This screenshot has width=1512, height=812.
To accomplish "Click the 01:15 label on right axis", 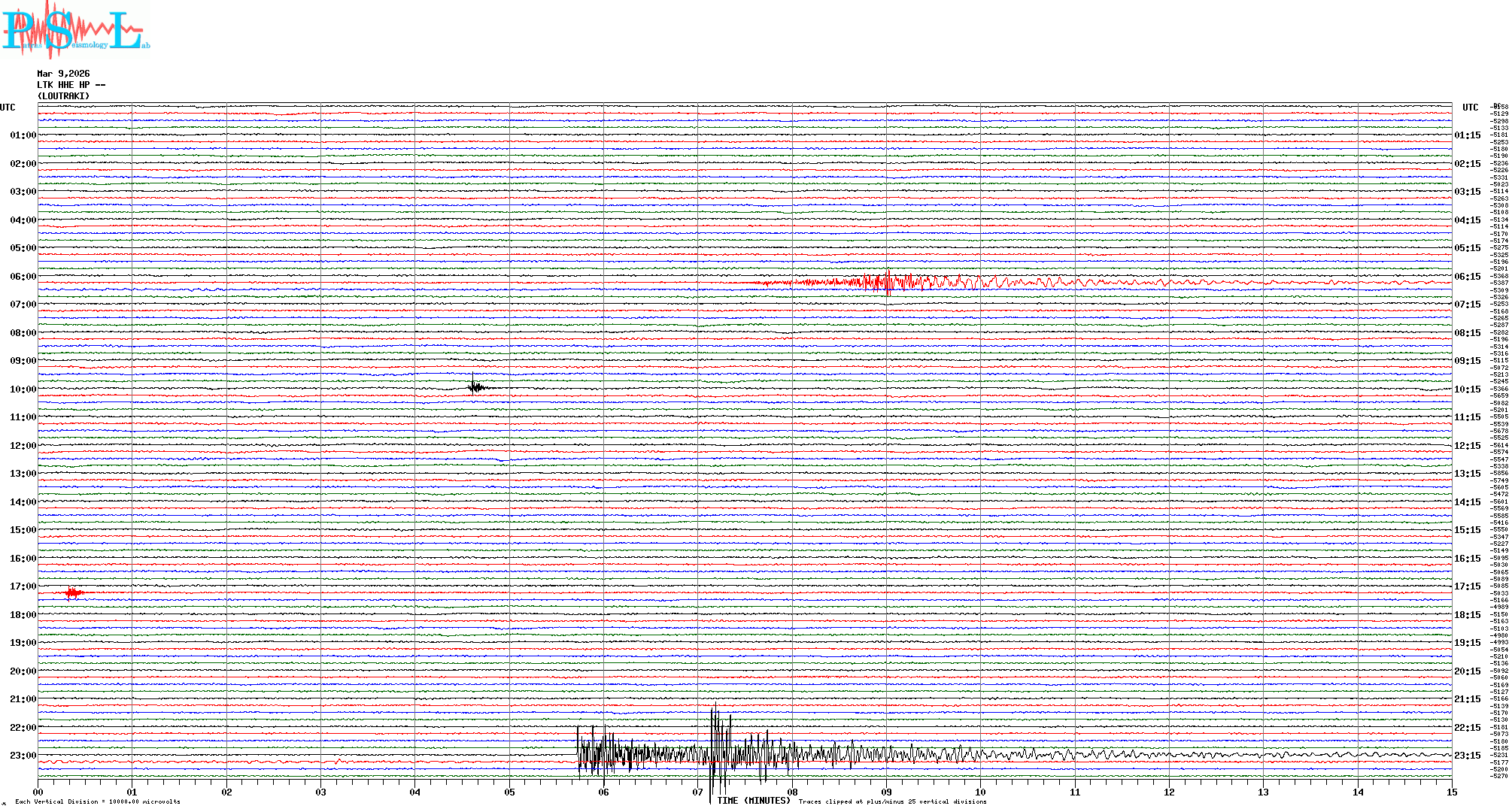I will [x=1467, y=135].
